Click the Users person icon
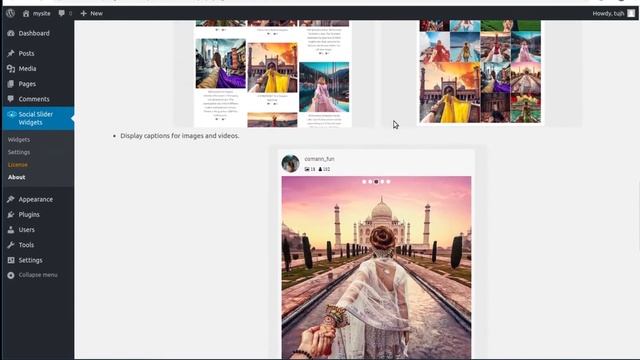Viewport: 640px width, 360px height. 11,229
